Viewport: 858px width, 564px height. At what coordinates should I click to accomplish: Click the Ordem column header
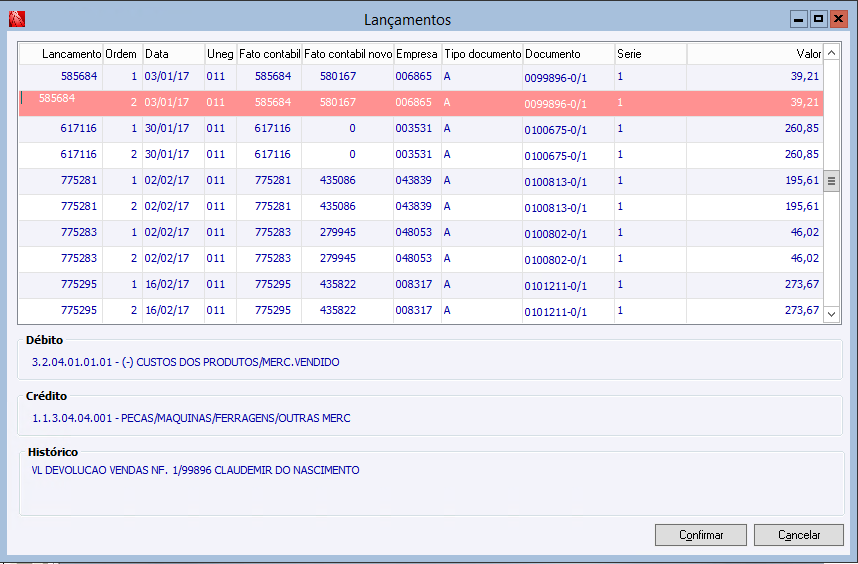[123, 54]
